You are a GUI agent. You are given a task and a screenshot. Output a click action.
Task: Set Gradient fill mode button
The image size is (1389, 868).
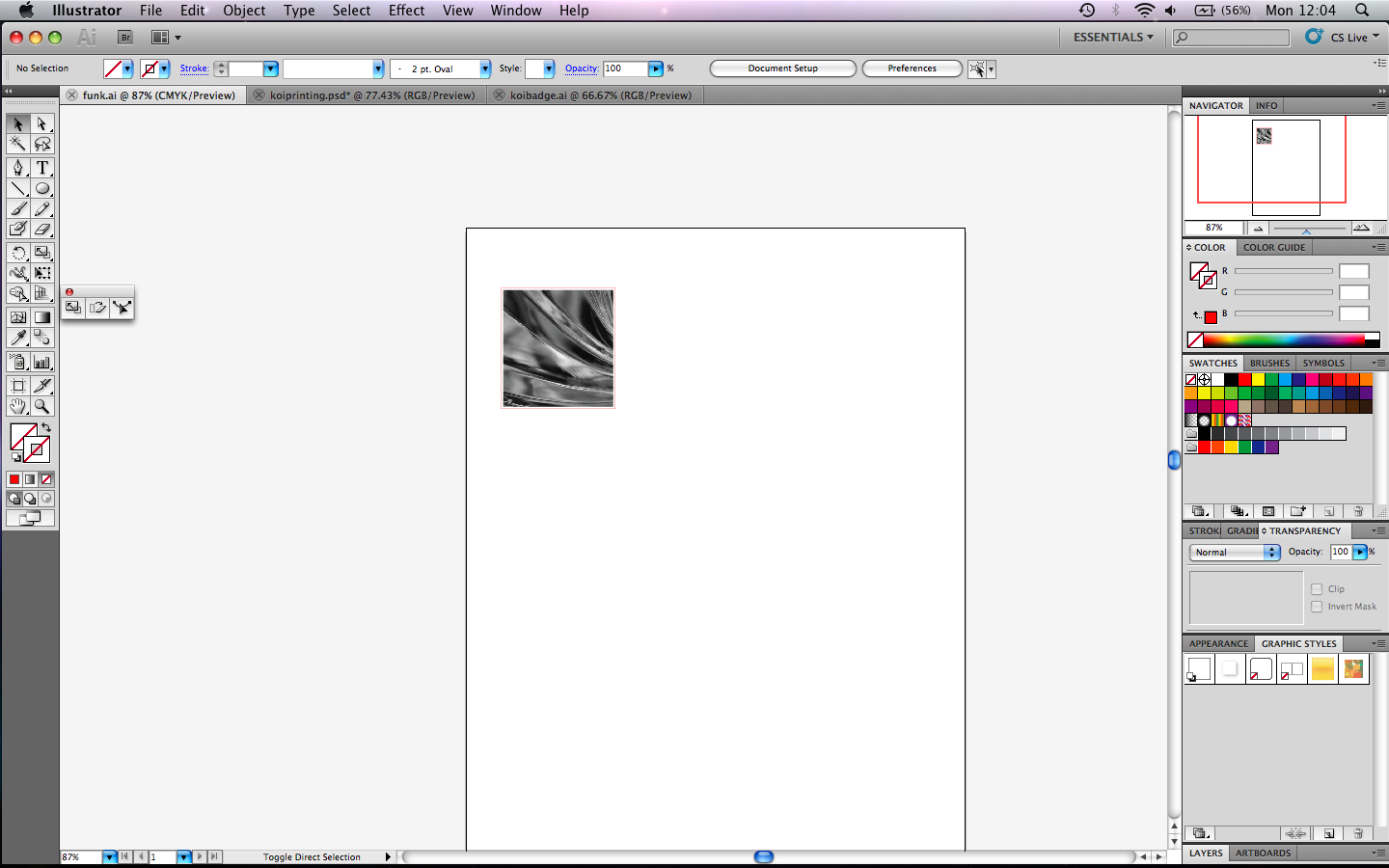[30, 479]
